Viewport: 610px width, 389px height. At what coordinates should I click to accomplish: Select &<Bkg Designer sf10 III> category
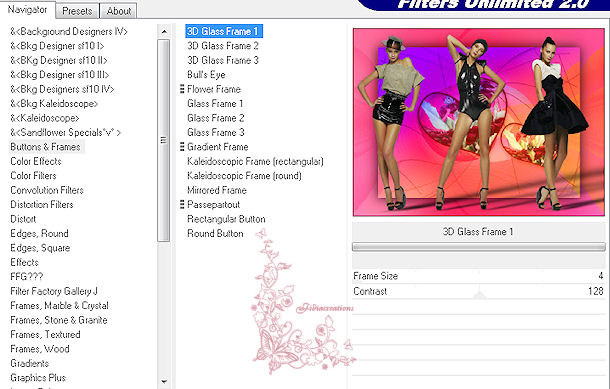(60, 74)
